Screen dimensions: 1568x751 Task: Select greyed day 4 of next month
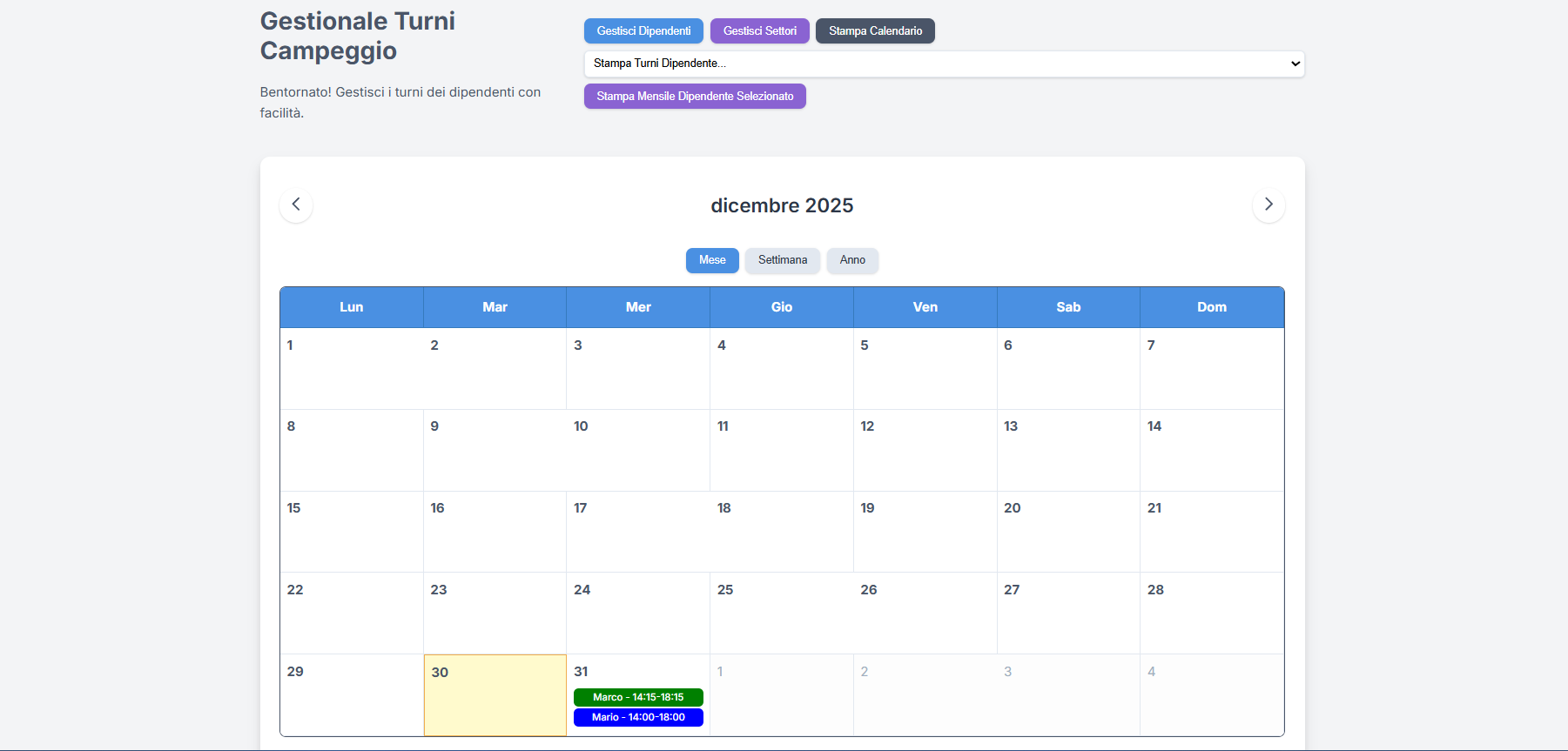click(1212, 694)
